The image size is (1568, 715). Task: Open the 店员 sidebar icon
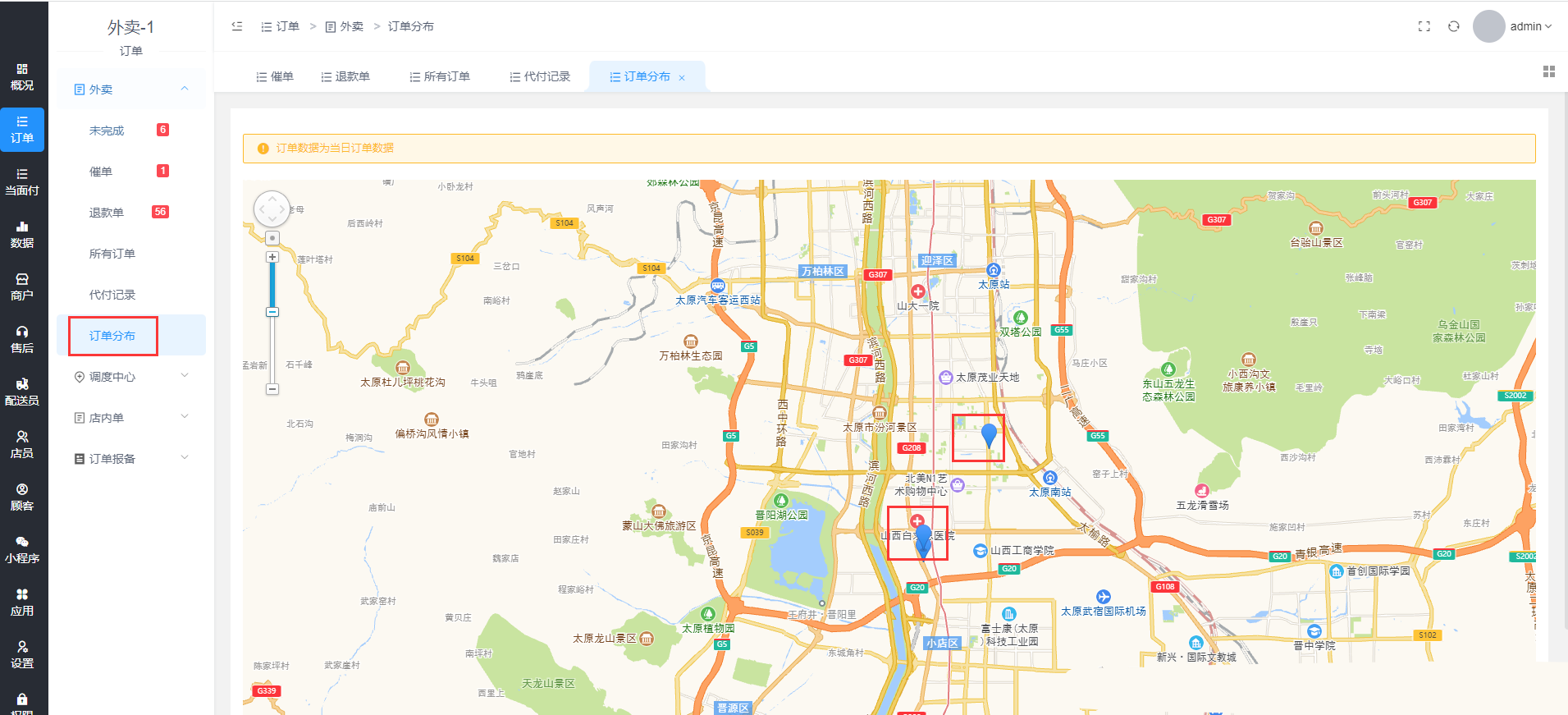point(22,445)
